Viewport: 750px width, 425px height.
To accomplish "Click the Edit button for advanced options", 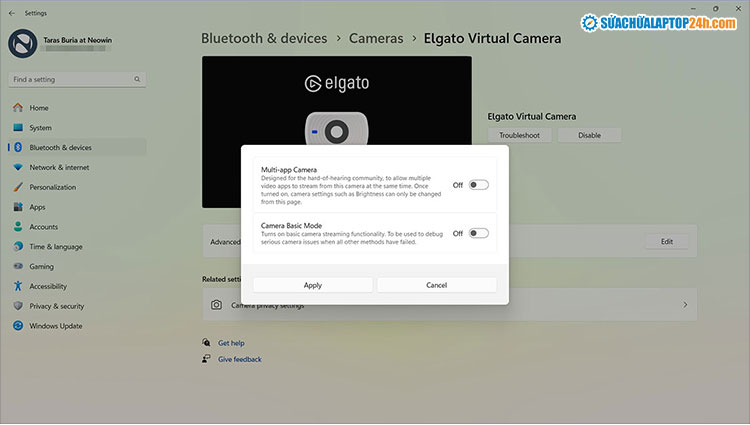I will click(667, 241).
